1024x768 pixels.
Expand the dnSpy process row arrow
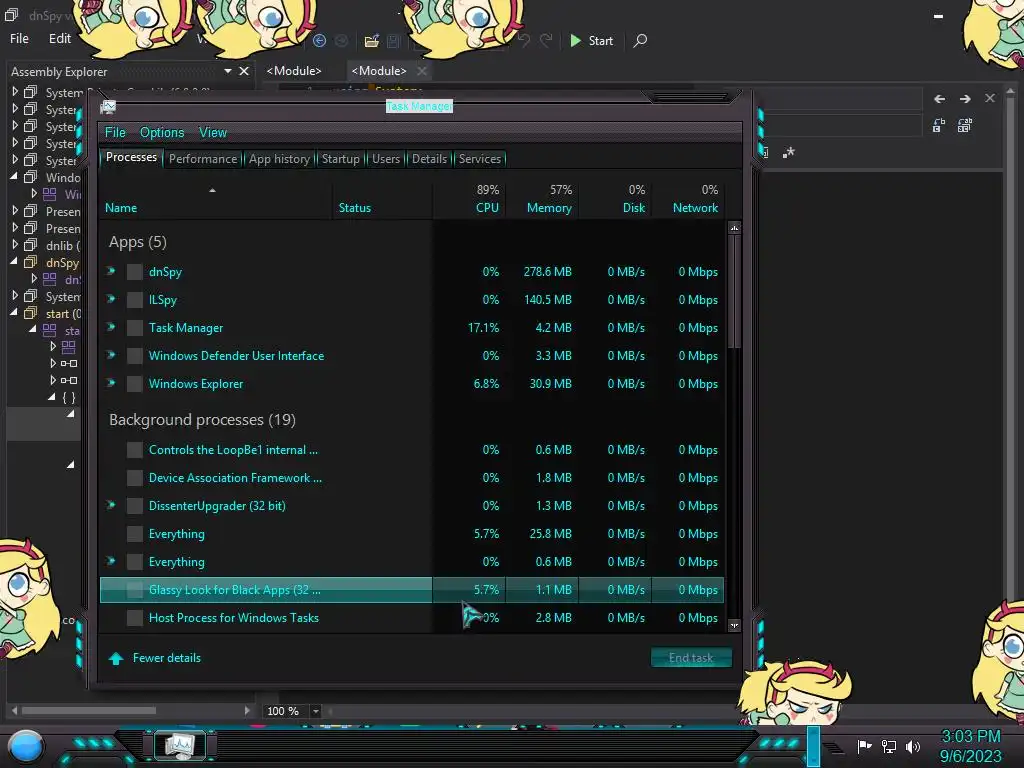point(111,270)
